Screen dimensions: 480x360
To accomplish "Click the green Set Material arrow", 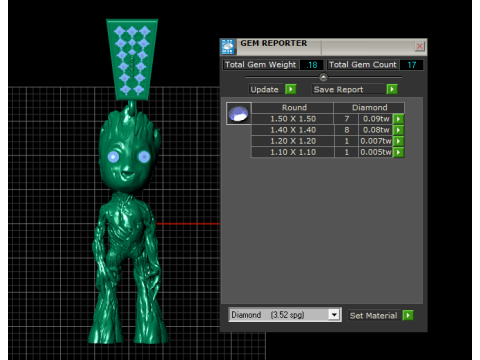I will (x=408, y=315).
